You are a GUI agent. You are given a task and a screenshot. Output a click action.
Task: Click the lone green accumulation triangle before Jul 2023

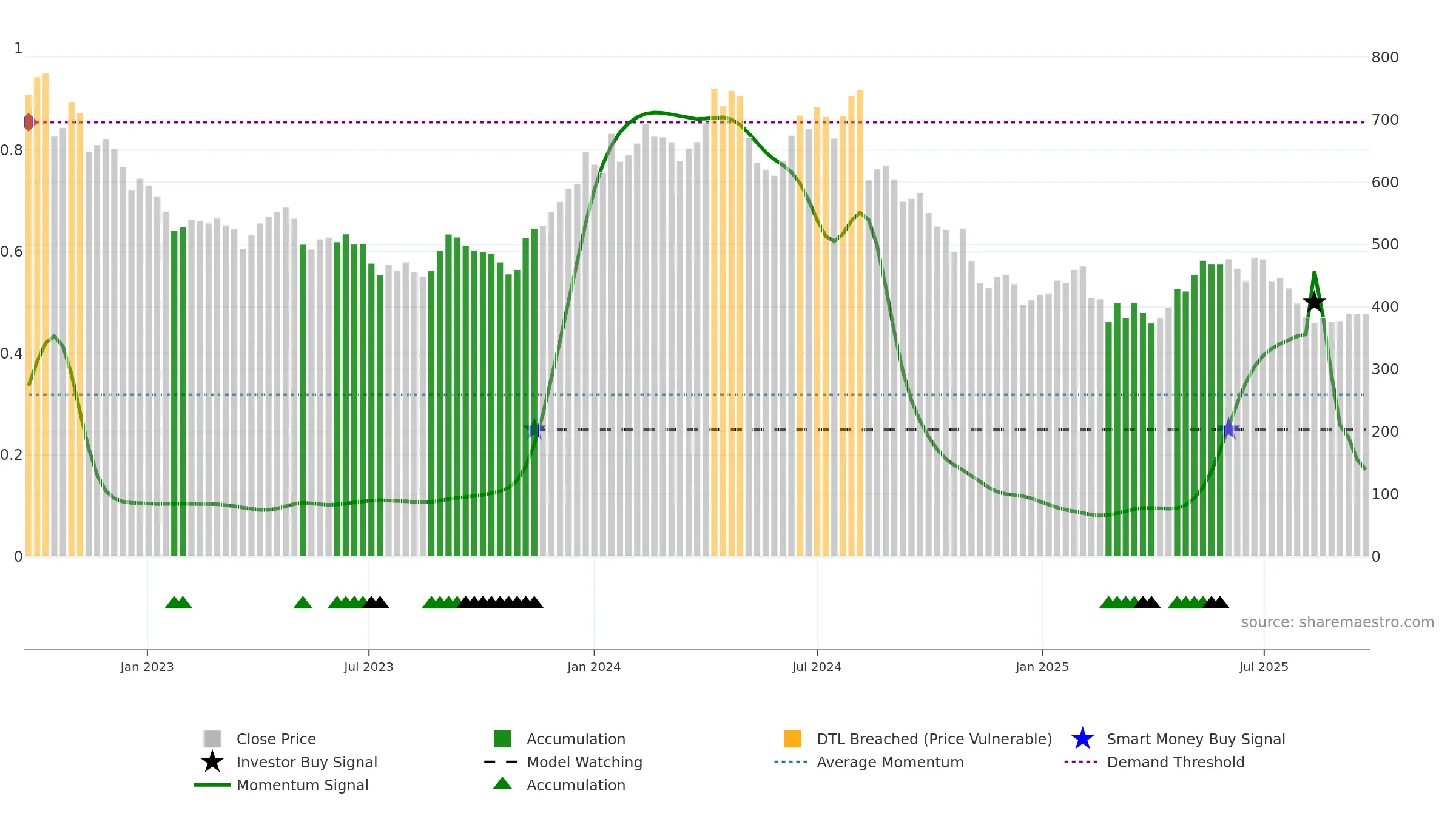point(303,602)
